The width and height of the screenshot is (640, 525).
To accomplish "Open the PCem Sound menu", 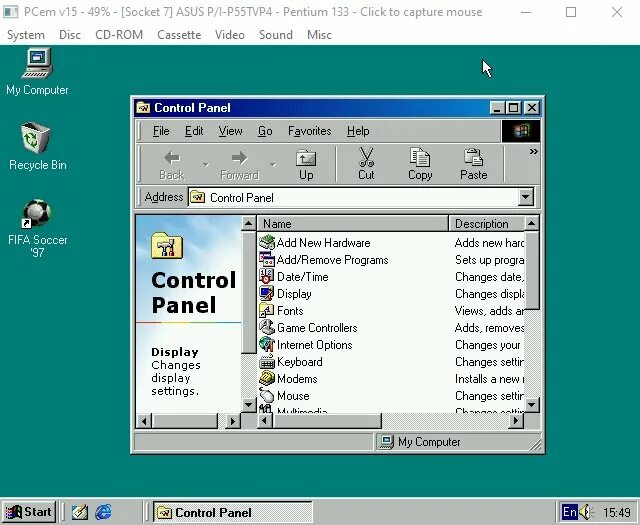I will [x=276, y=35].
